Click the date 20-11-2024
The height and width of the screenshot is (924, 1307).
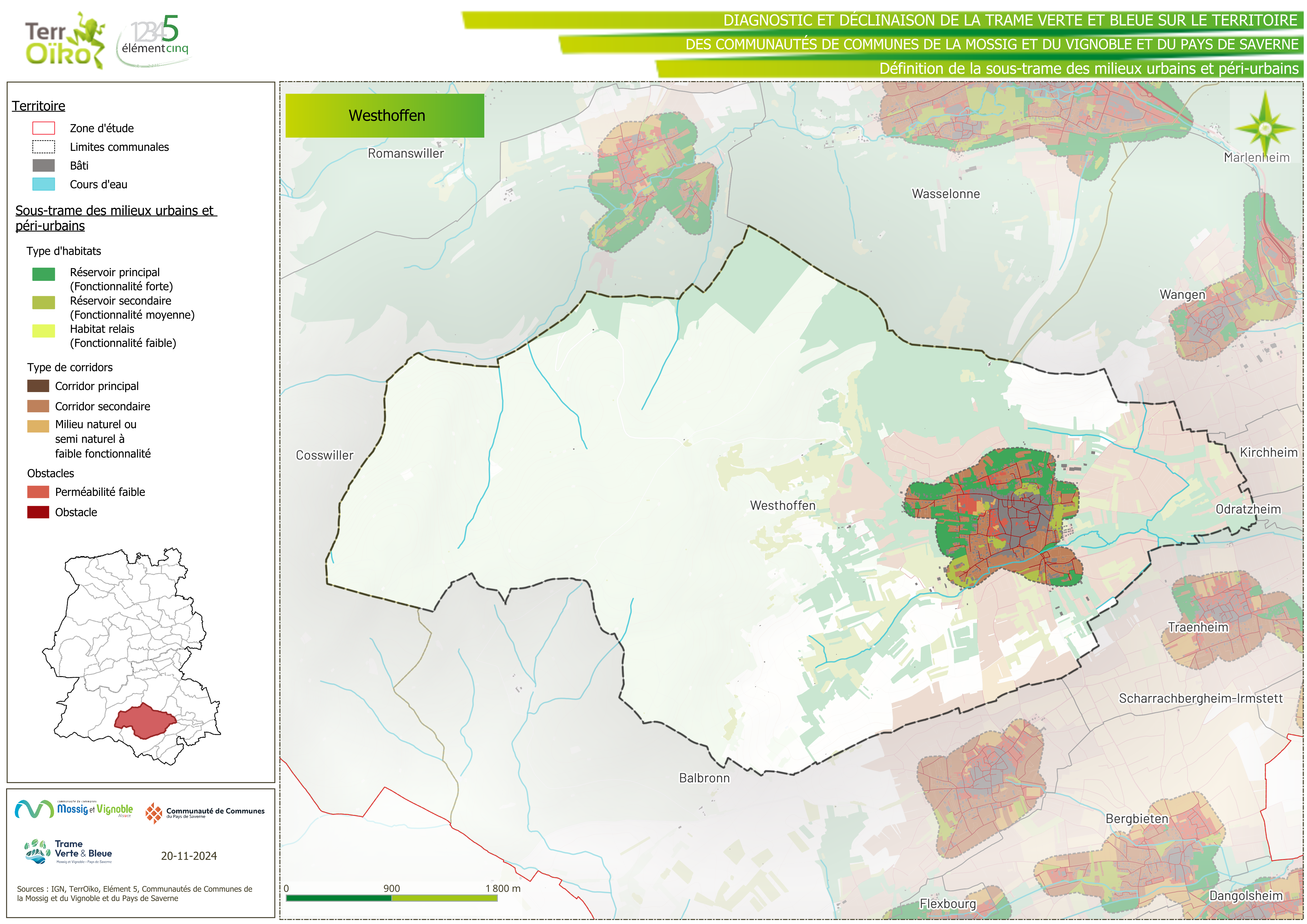[188, 856]
